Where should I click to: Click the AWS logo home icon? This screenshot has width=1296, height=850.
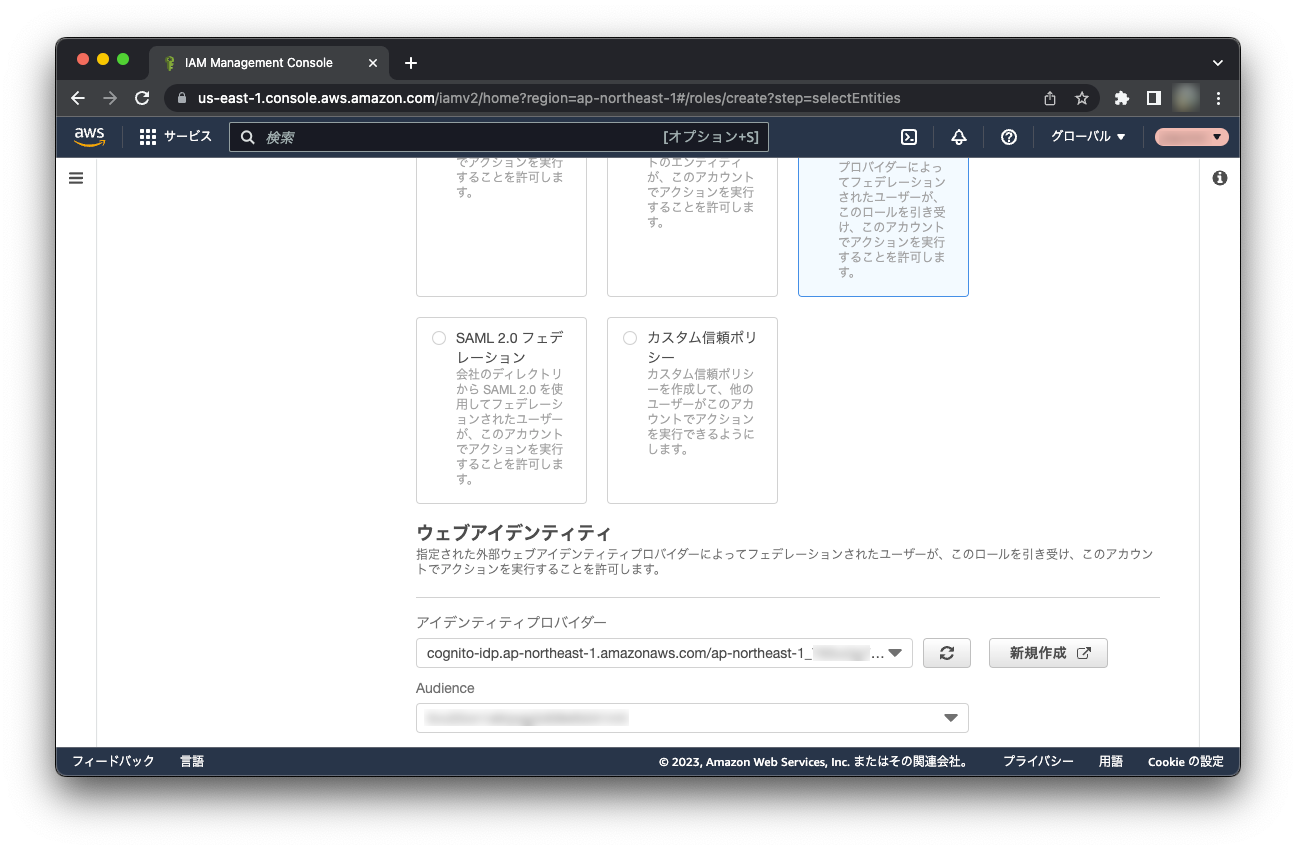point(90,137)
